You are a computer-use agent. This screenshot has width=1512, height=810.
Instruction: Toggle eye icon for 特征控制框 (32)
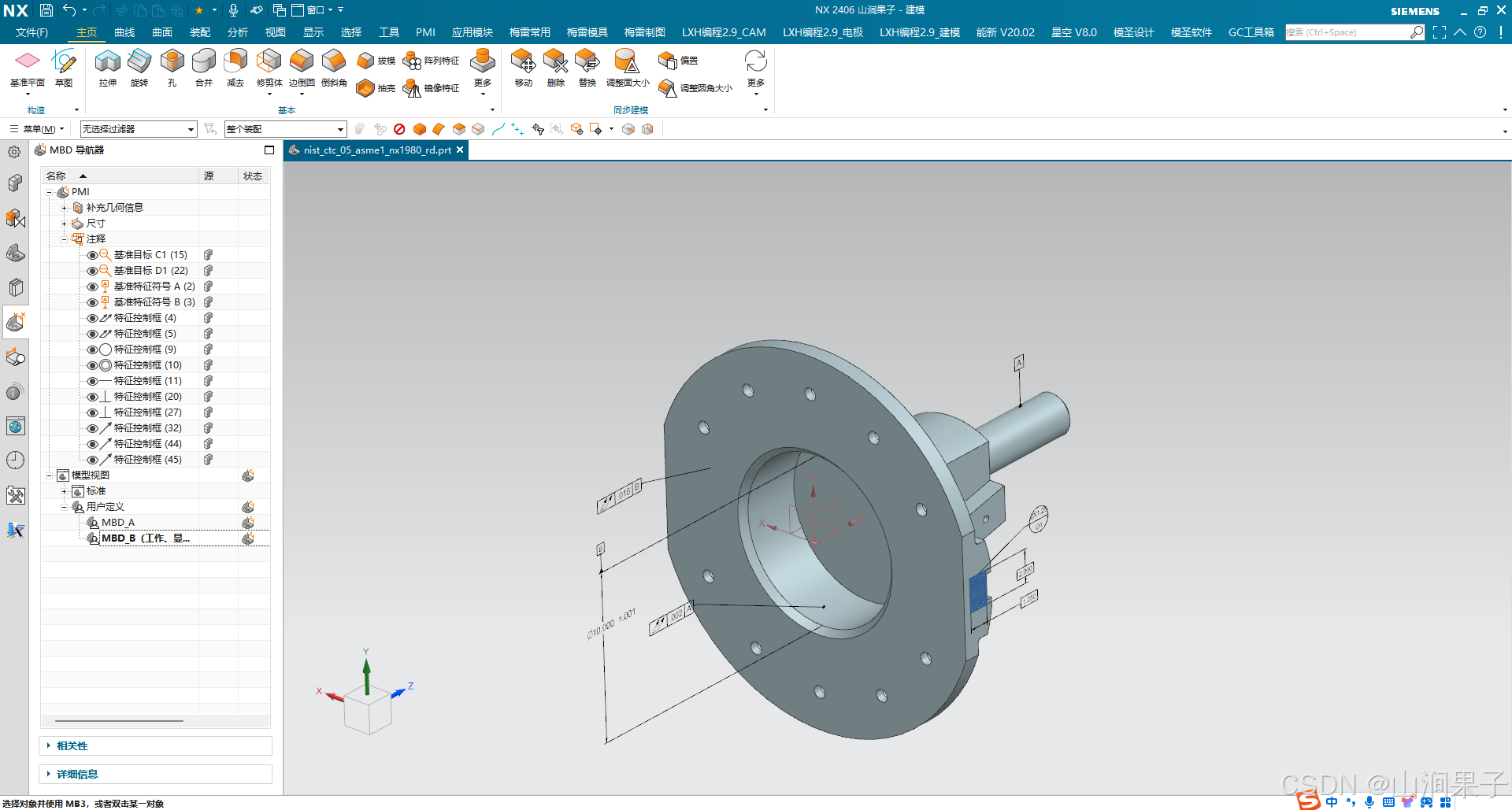click(92, 428)
